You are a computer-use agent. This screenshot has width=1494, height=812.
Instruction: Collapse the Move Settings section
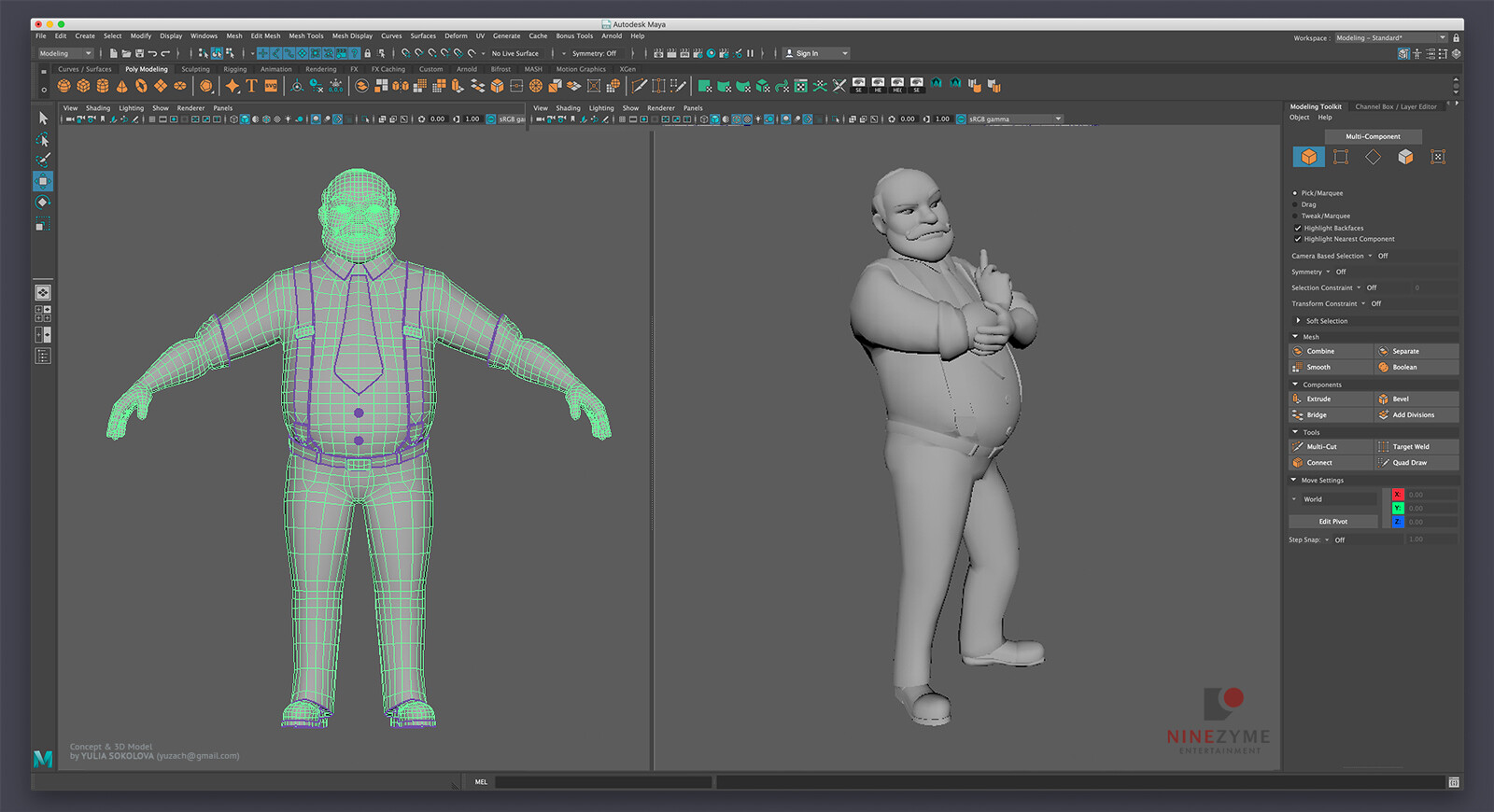tap(1295, 481)
